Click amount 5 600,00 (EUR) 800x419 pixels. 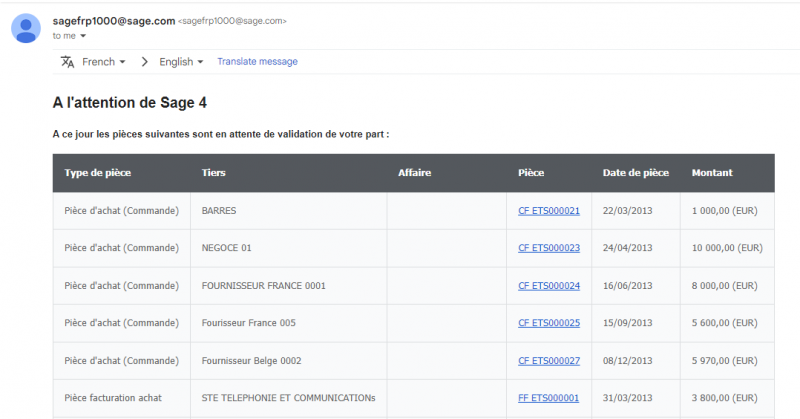pyautogui.click(x=724, y=323)
